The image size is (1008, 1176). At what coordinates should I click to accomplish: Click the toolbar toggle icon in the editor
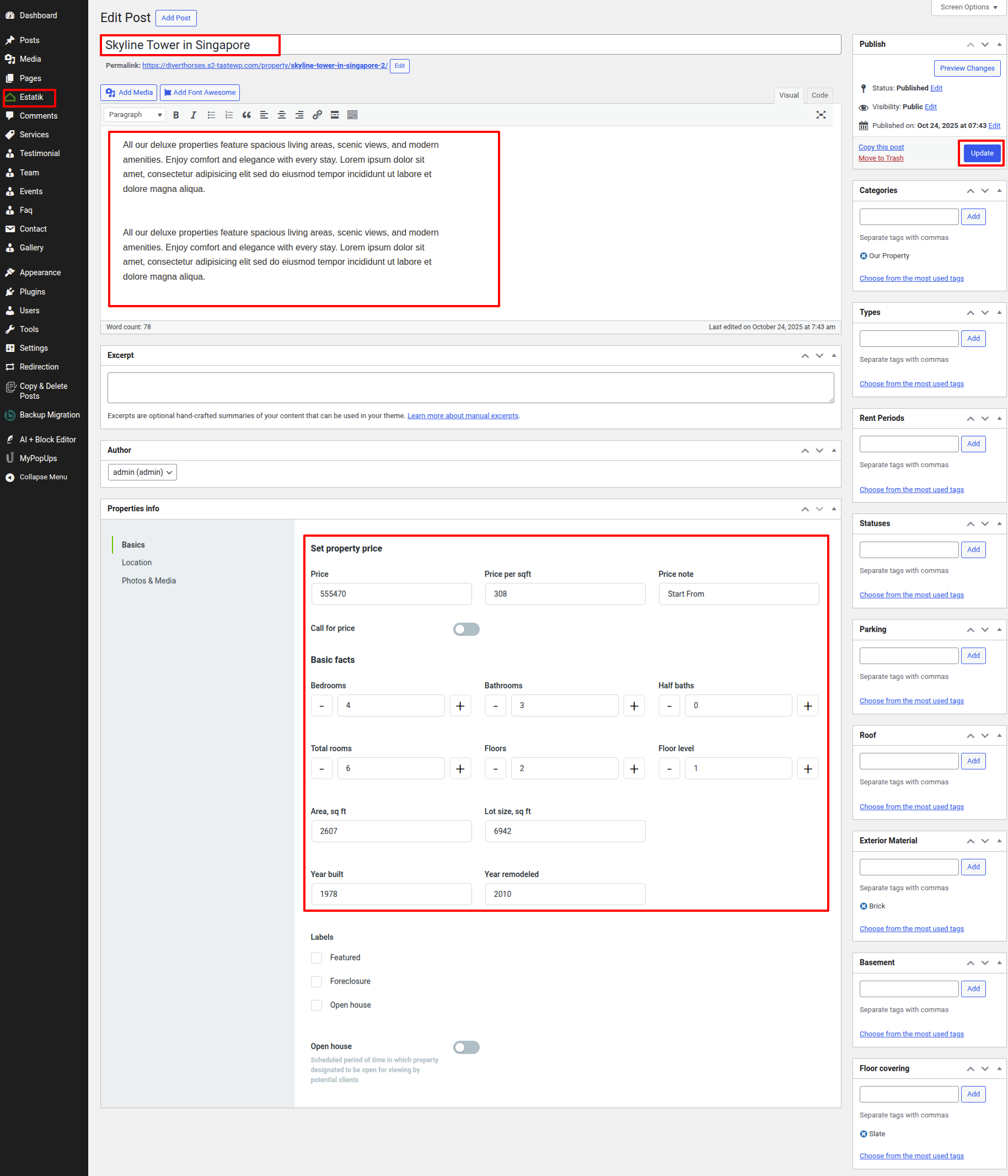[352, 115]
